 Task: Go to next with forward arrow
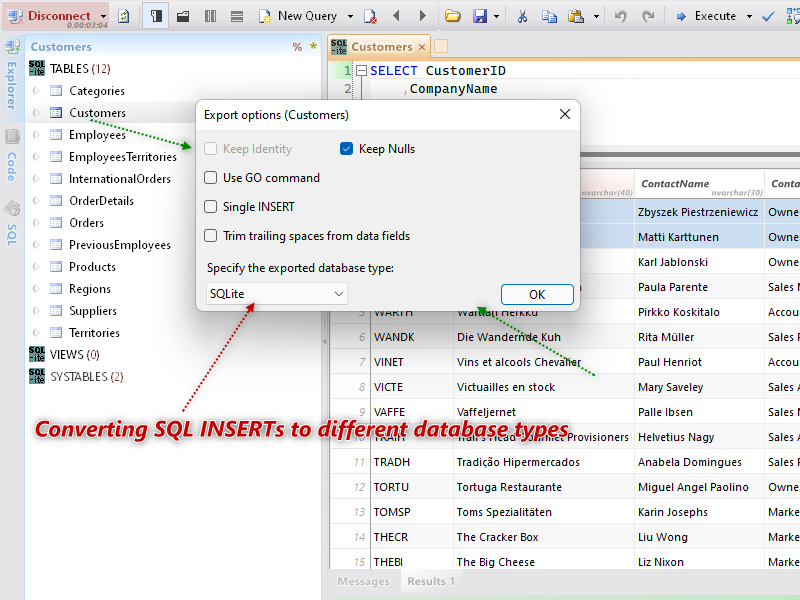(422, 16)
